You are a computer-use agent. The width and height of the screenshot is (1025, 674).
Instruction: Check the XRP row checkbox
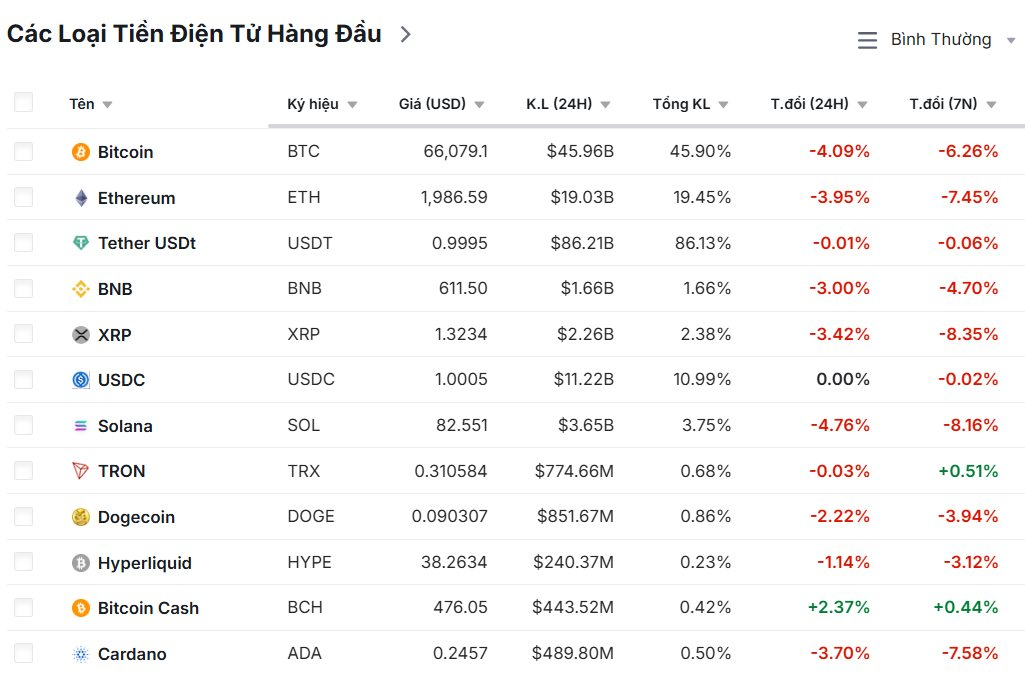point(23,335)
